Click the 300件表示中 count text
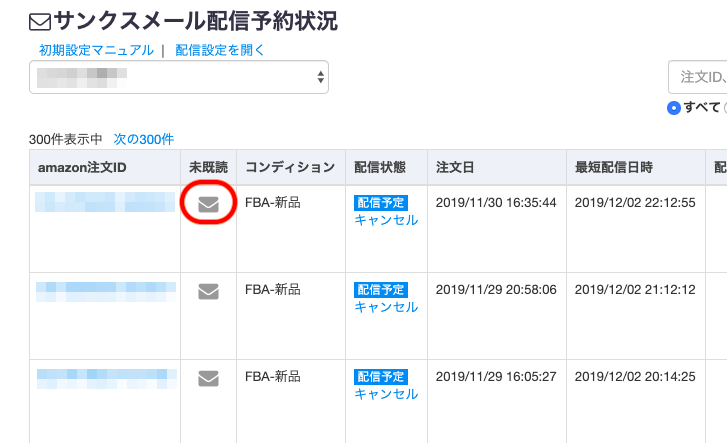Viewport: 727px width, 443px height. 65,139
